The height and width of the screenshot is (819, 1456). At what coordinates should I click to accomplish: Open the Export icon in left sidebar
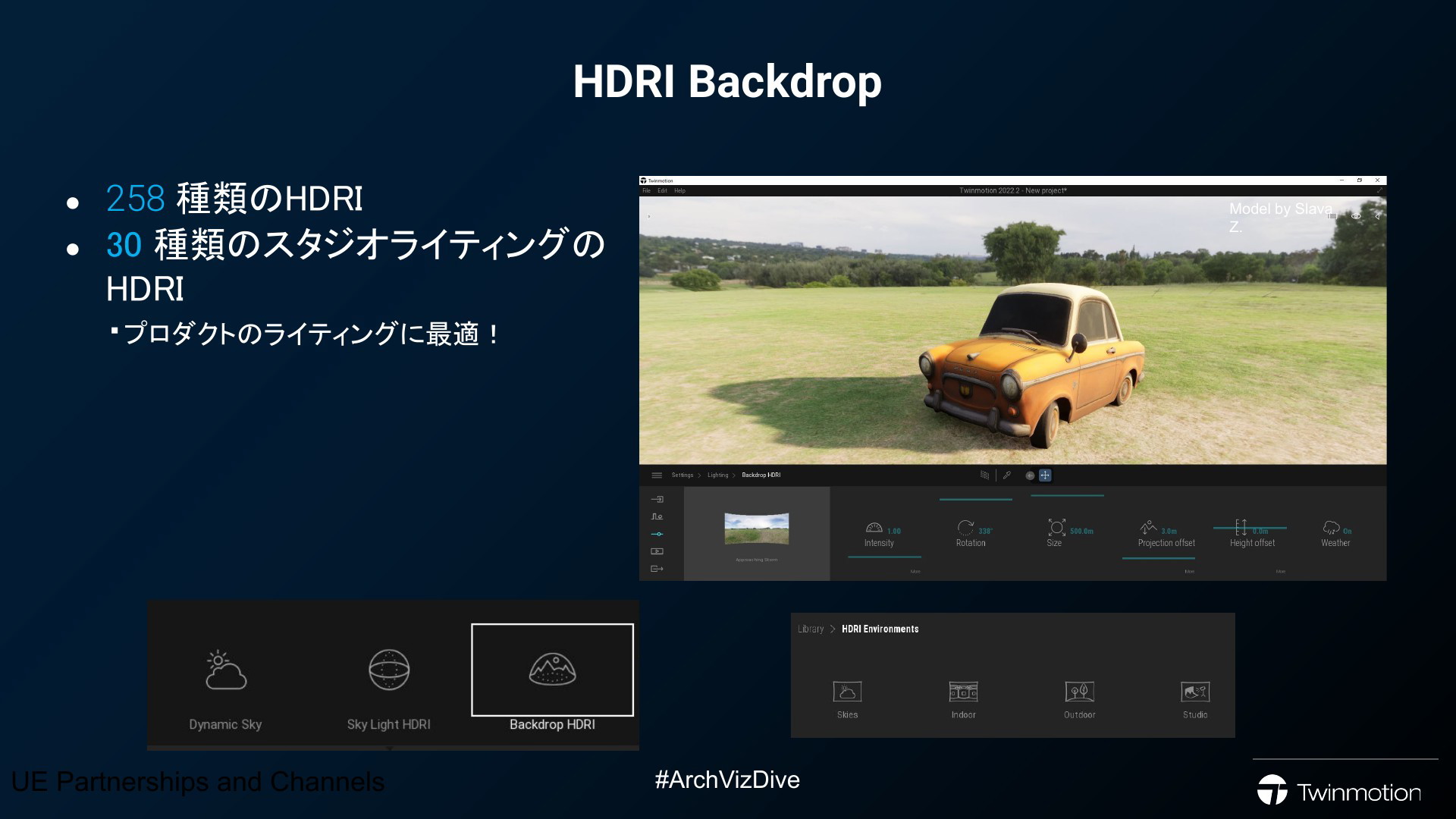[657, 569]
